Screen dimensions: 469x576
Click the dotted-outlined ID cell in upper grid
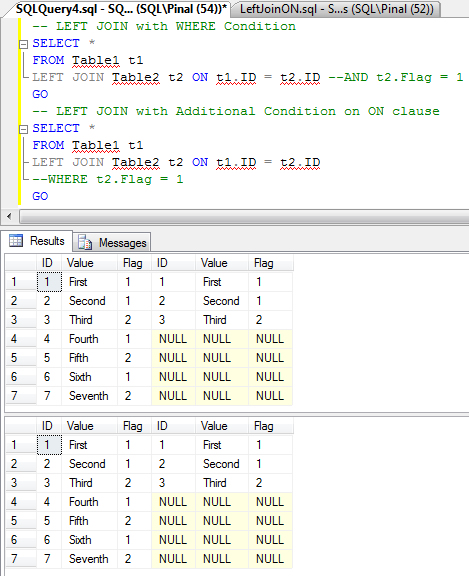click(49, 282)
